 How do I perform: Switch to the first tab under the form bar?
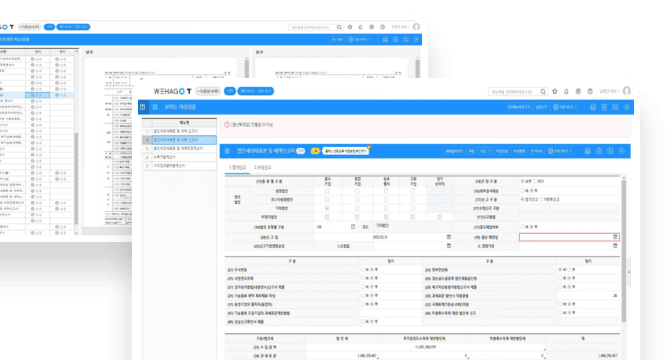(237, 168)
